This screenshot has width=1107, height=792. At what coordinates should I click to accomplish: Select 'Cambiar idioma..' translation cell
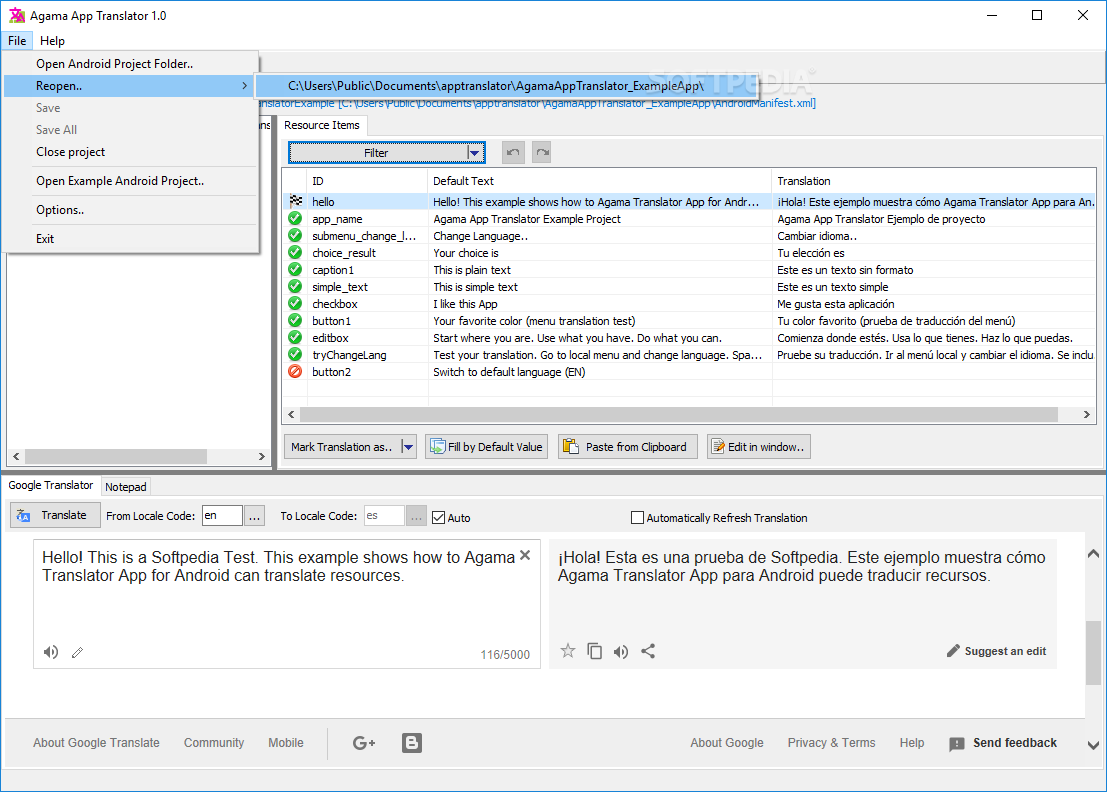point(933,236)
